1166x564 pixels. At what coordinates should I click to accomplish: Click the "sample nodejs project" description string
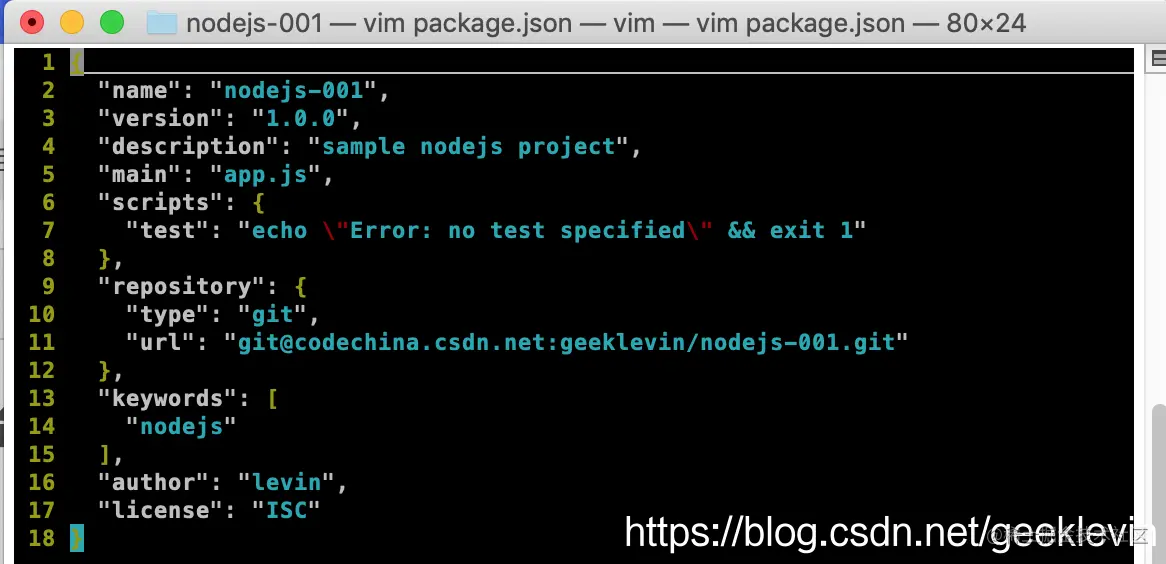[x=469, y=147]
